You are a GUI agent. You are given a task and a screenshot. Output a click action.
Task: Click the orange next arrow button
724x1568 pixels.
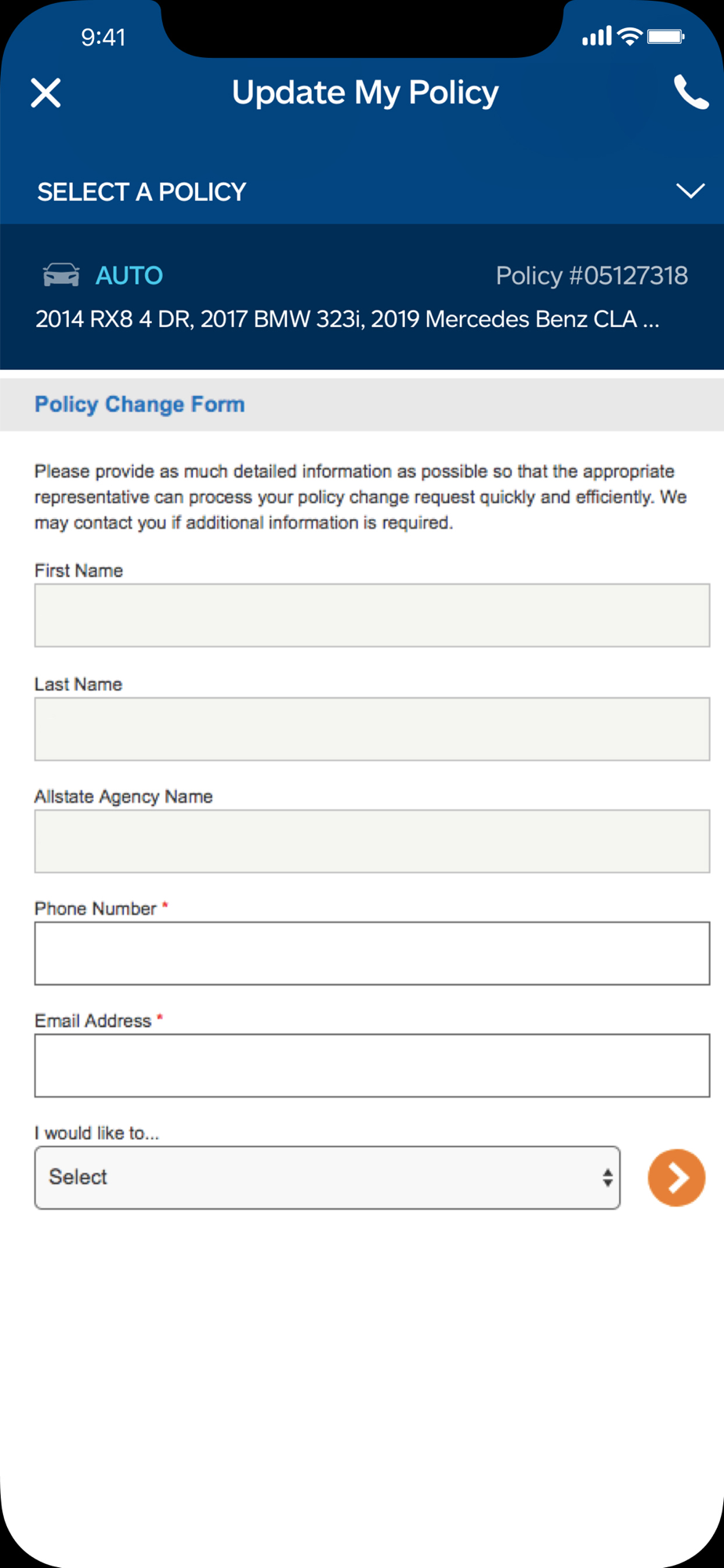point(676,1178)
